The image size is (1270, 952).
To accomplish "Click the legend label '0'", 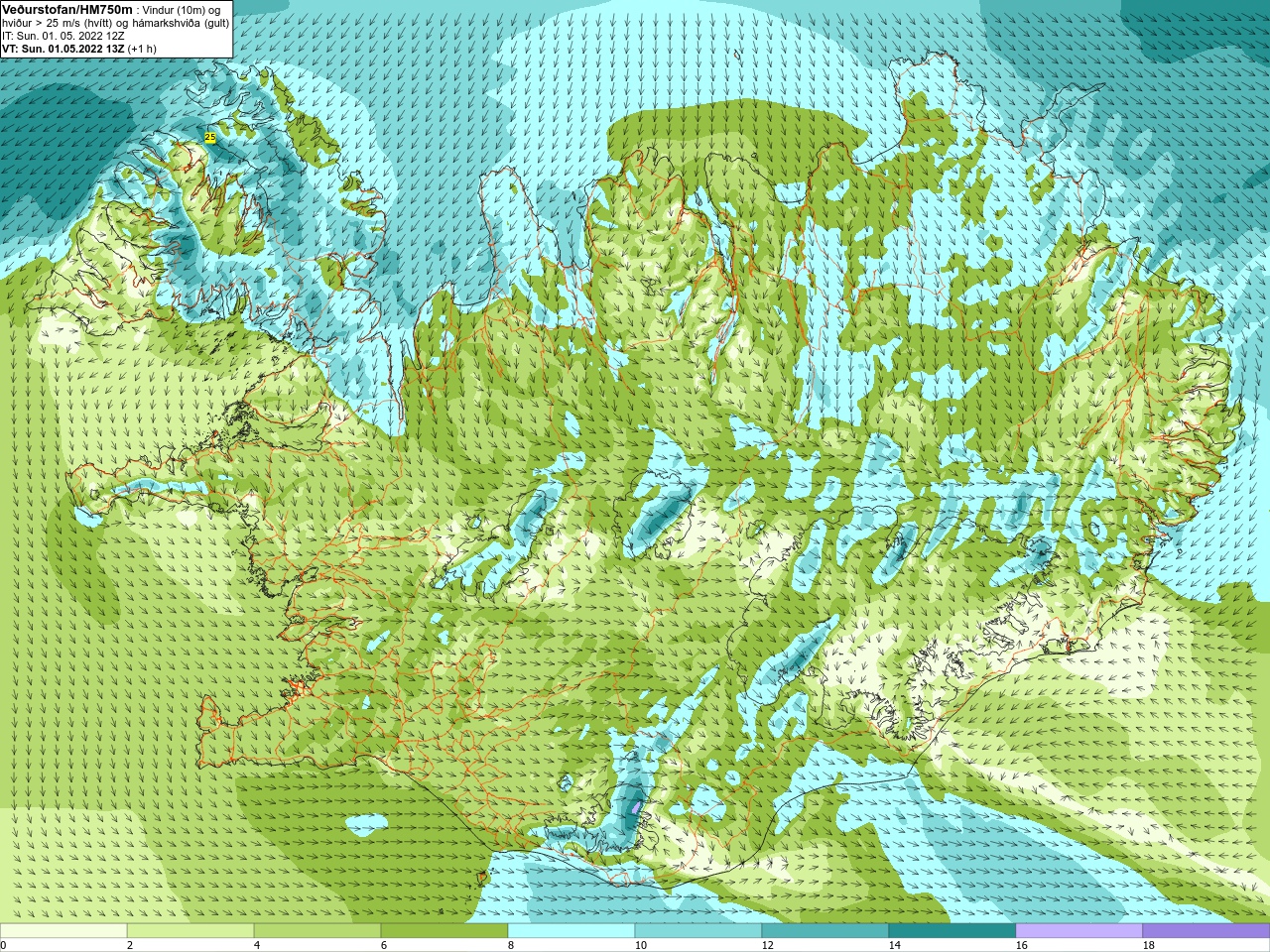I will 3,945.
